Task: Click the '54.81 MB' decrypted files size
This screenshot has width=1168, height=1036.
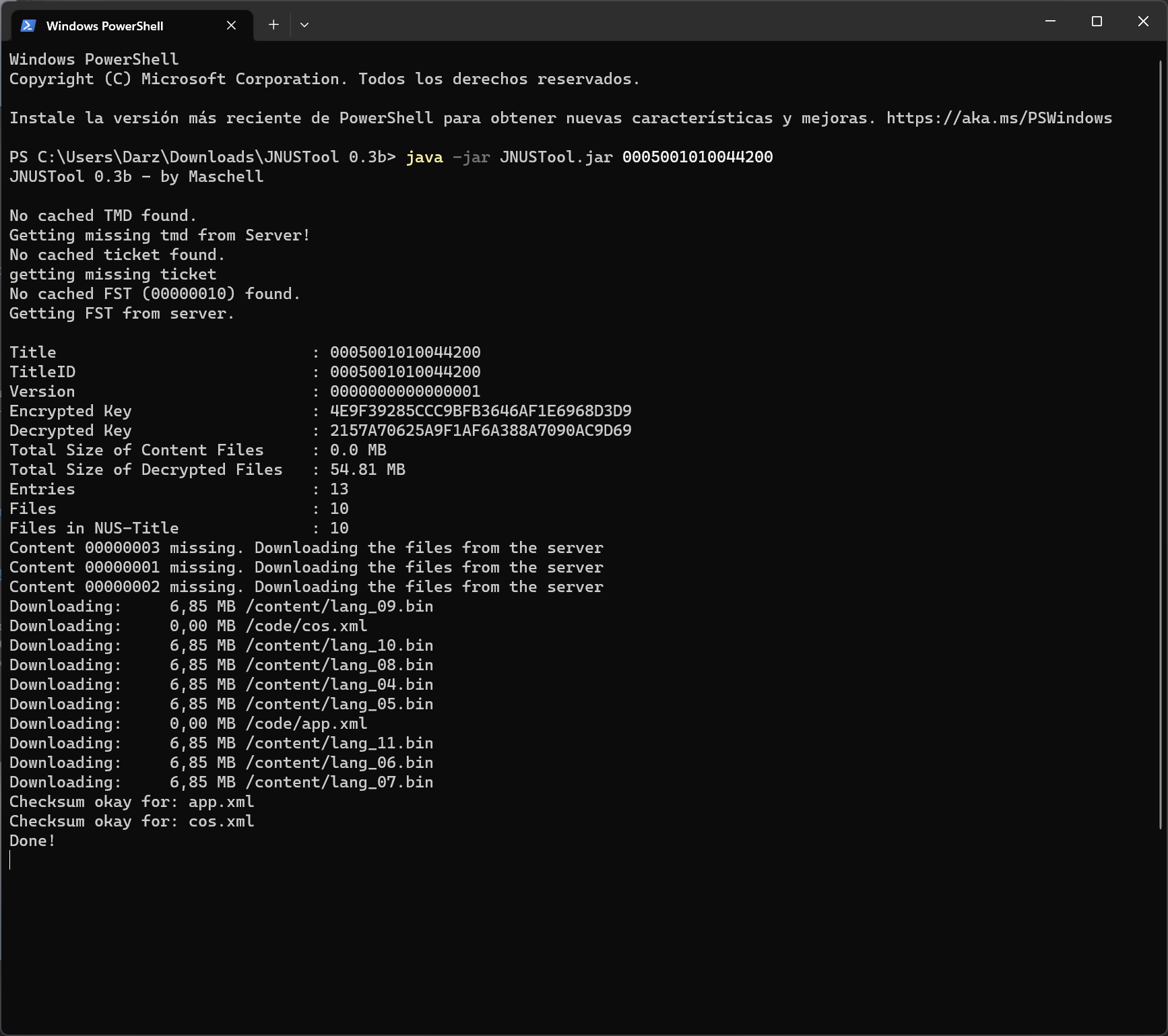Action: click(x=368, y=470)
